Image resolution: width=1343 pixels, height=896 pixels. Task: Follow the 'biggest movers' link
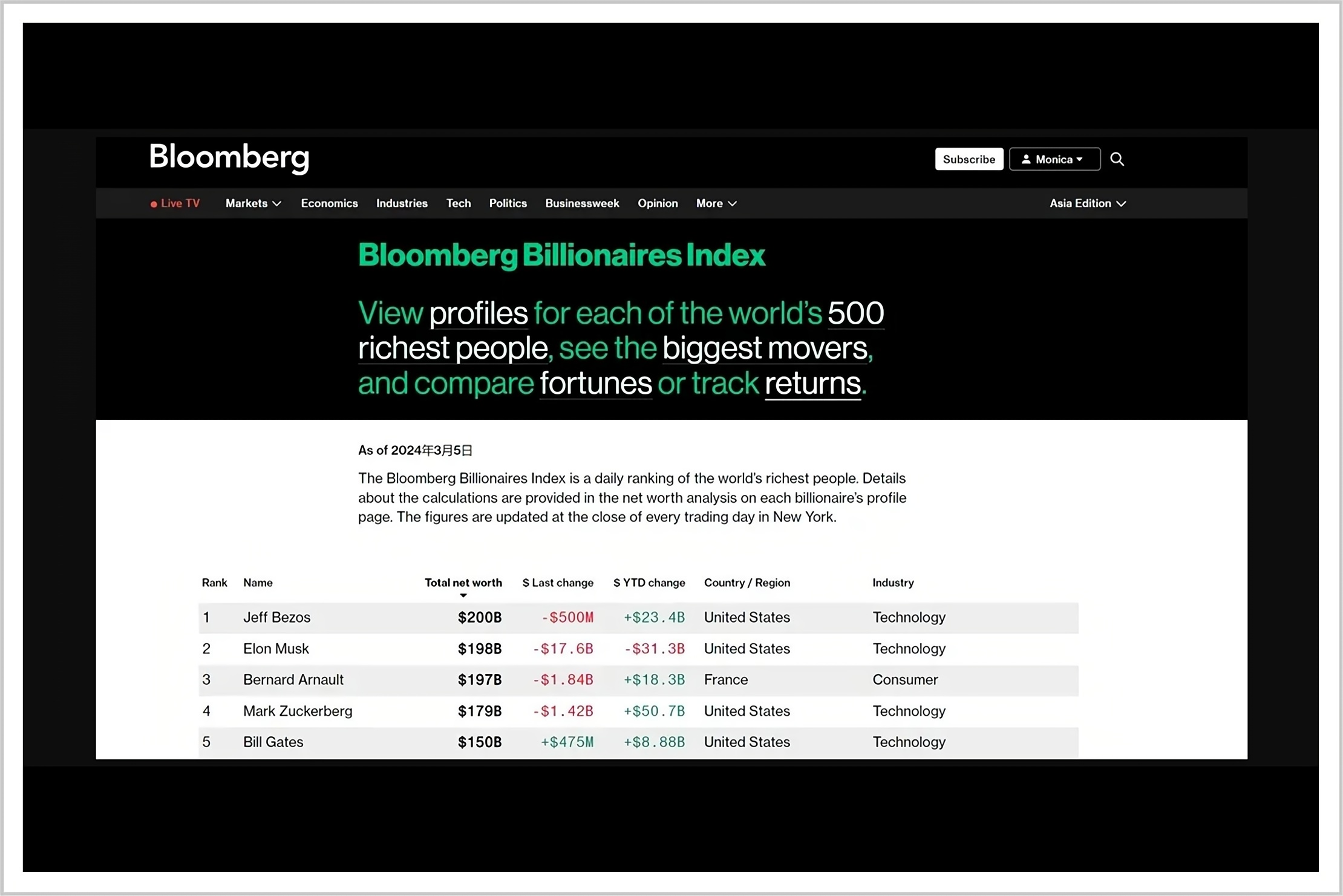(x=765, y=348)
